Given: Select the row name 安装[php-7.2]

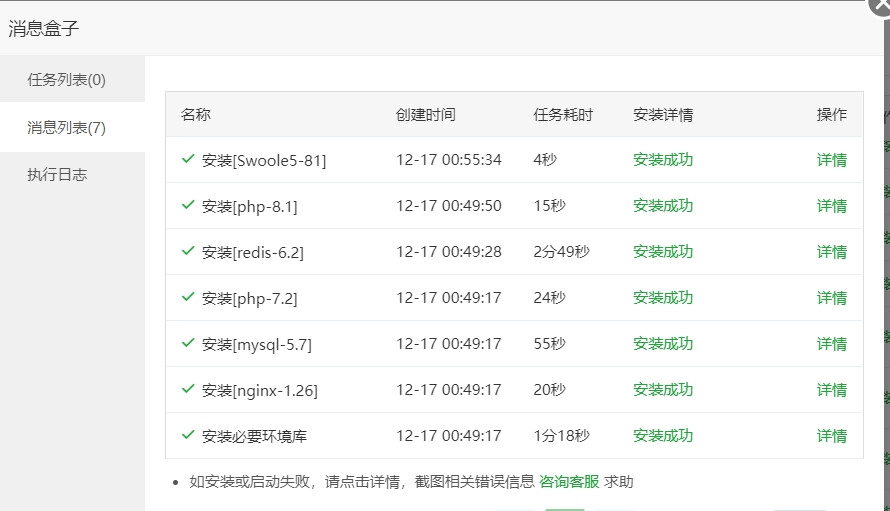Looking at the screenshot, I should coord(250,299).
